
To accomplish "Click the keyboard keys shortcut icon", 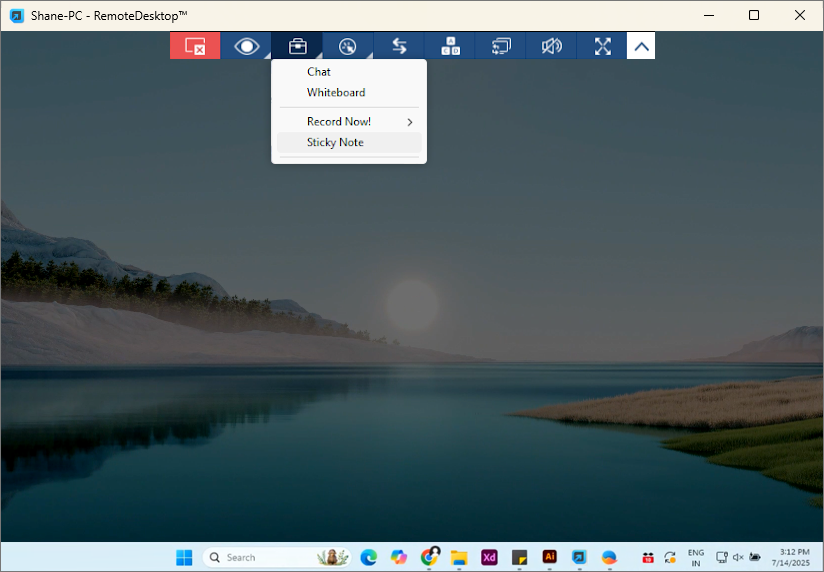I will coord(450,46).
